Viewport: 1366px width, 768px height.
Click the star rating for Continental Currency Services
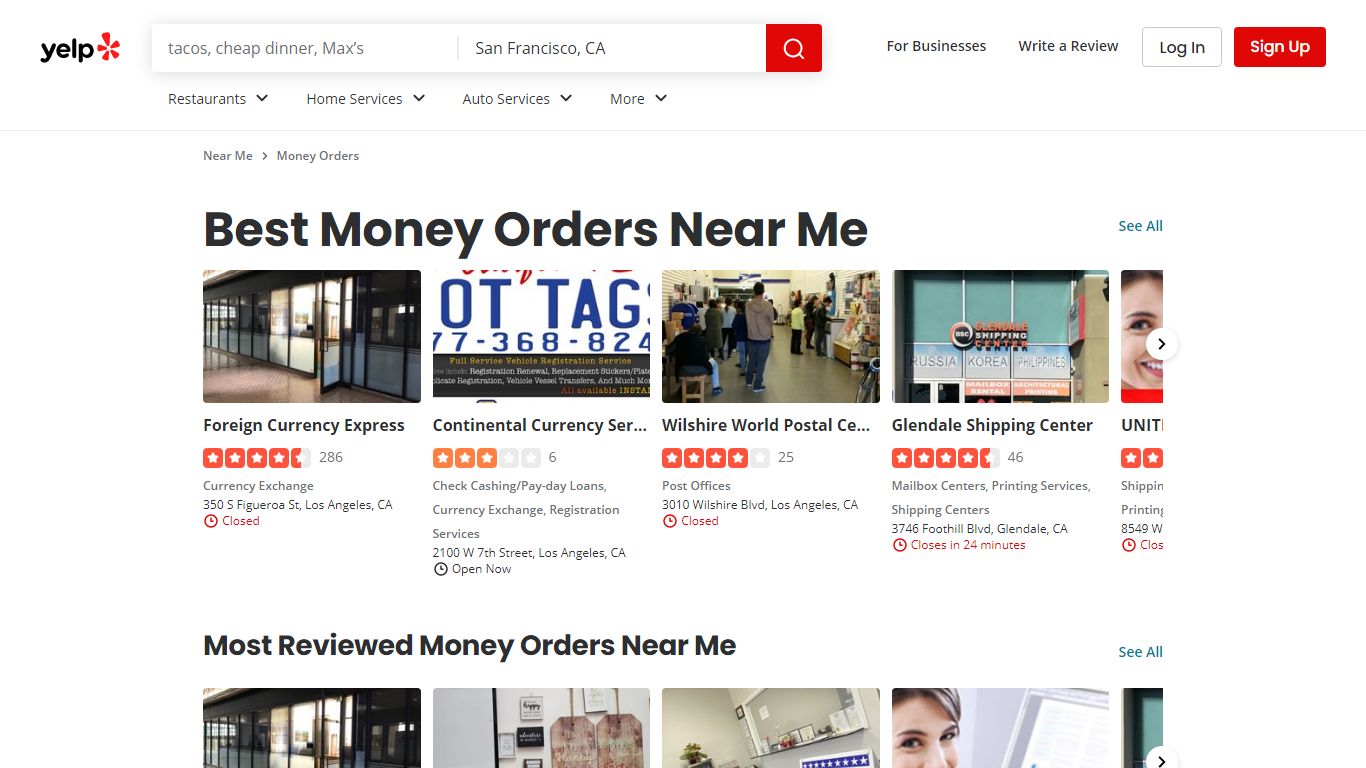tap(486, 457)
